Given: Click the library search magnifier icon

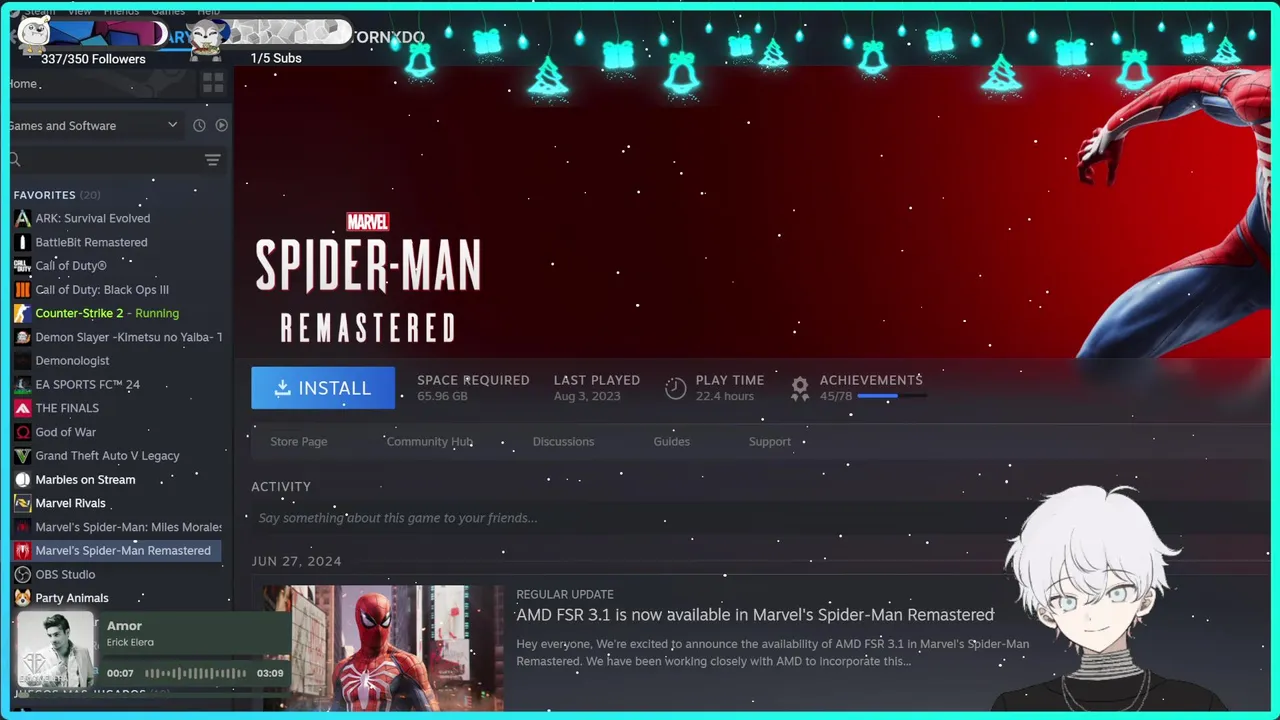Looking at the screenshot, I should click(14, 160).
